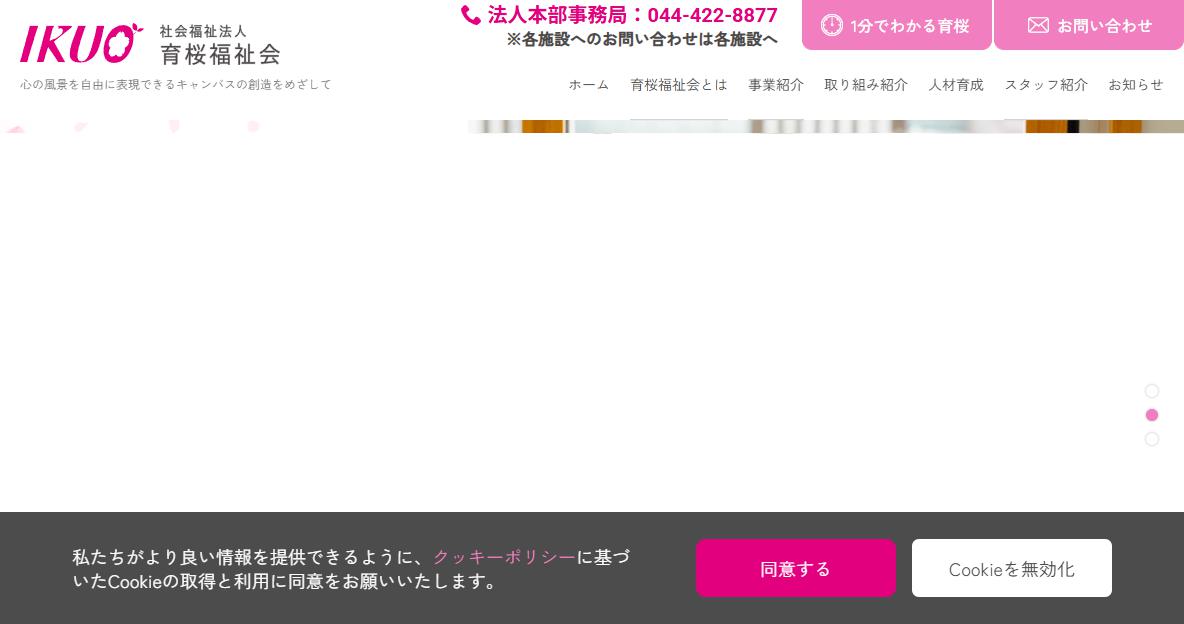Screen dimensions: 1184x624
Task: Select the first slide indicator dot
Action: (x=1152, y=391)
